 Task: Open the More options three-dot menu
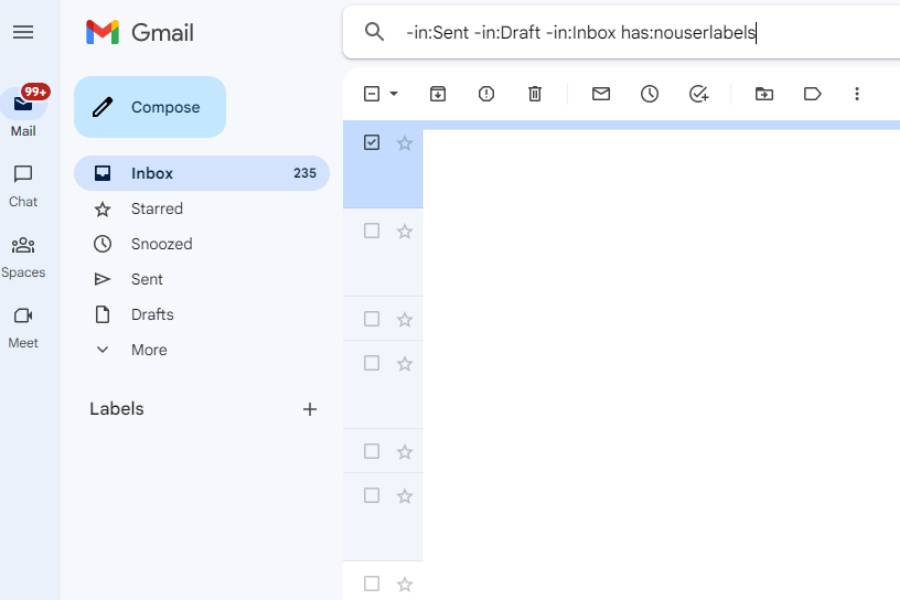point(857,94)
